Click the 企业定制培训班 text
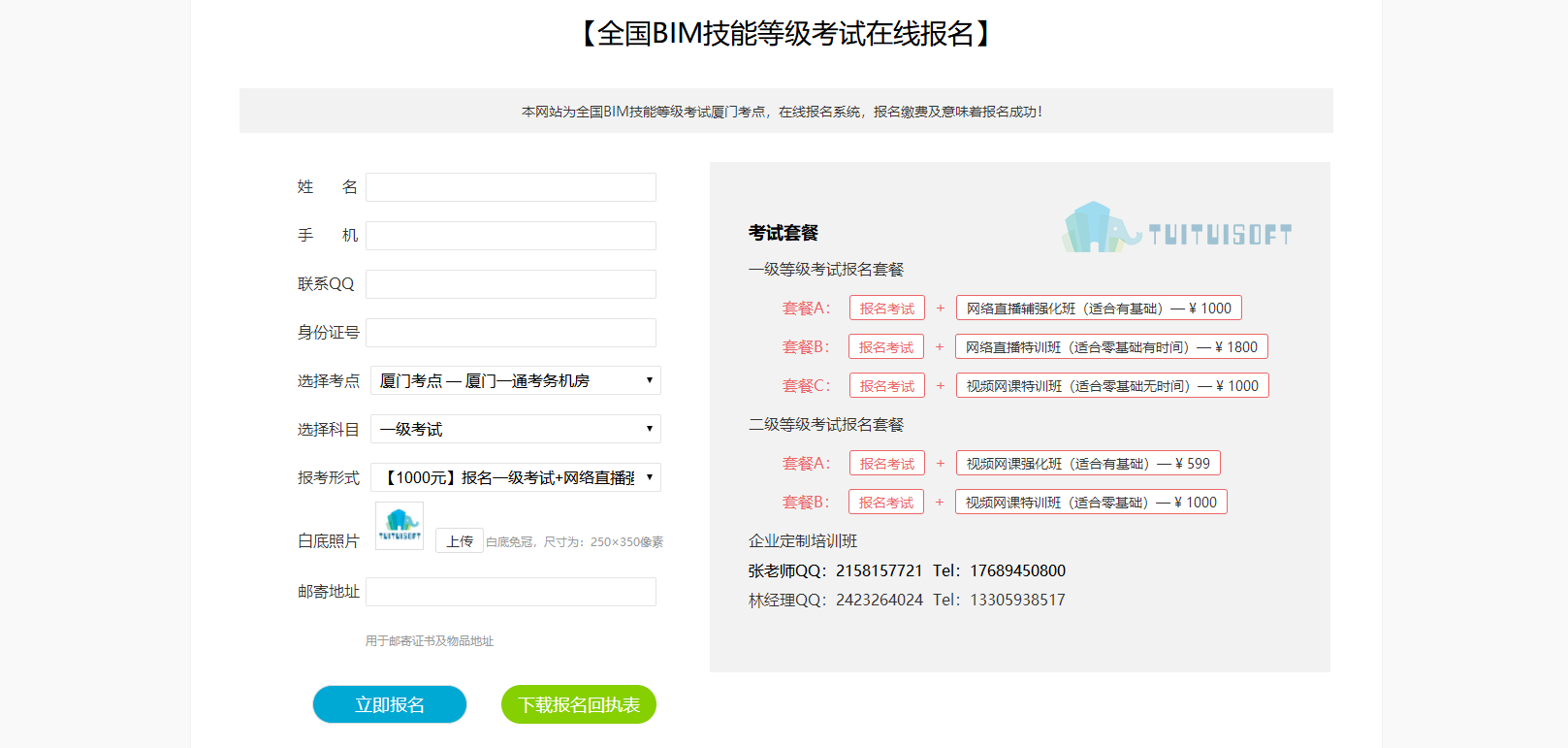 pos(803,541)
